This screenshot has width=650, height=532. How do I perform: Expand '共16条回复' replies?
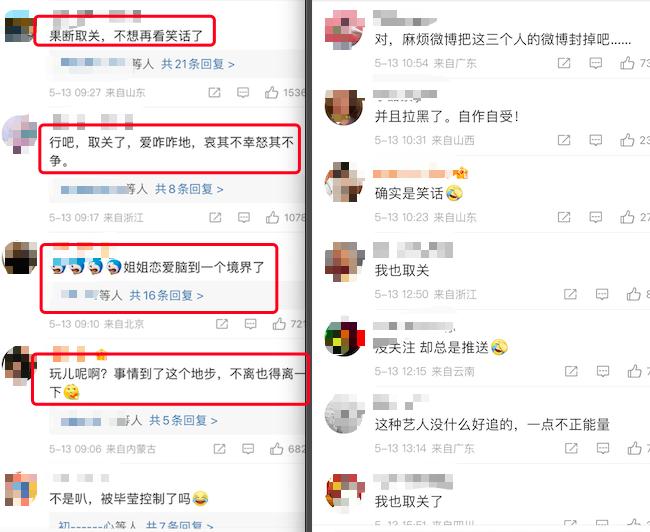point(167,296)
